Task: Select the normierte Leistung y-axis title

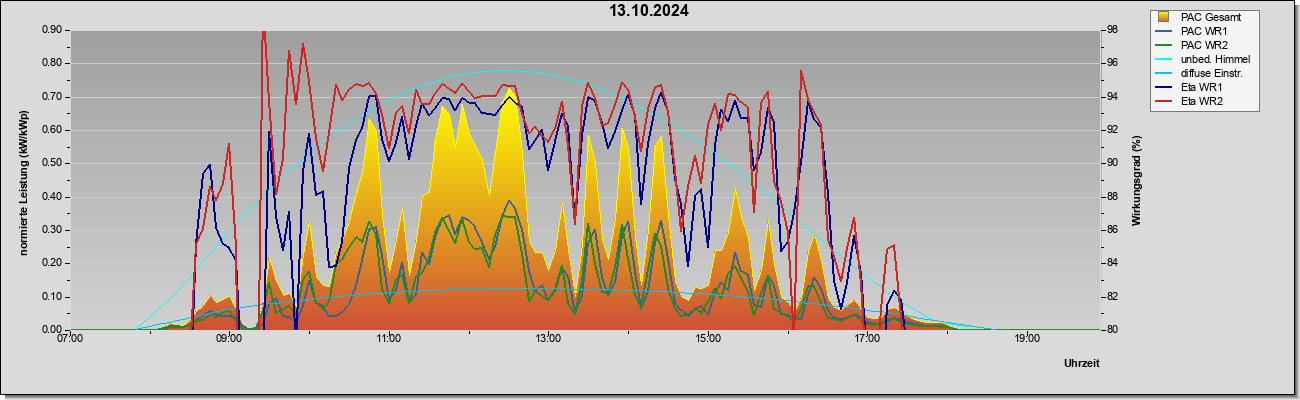Action: pos(23,180)
